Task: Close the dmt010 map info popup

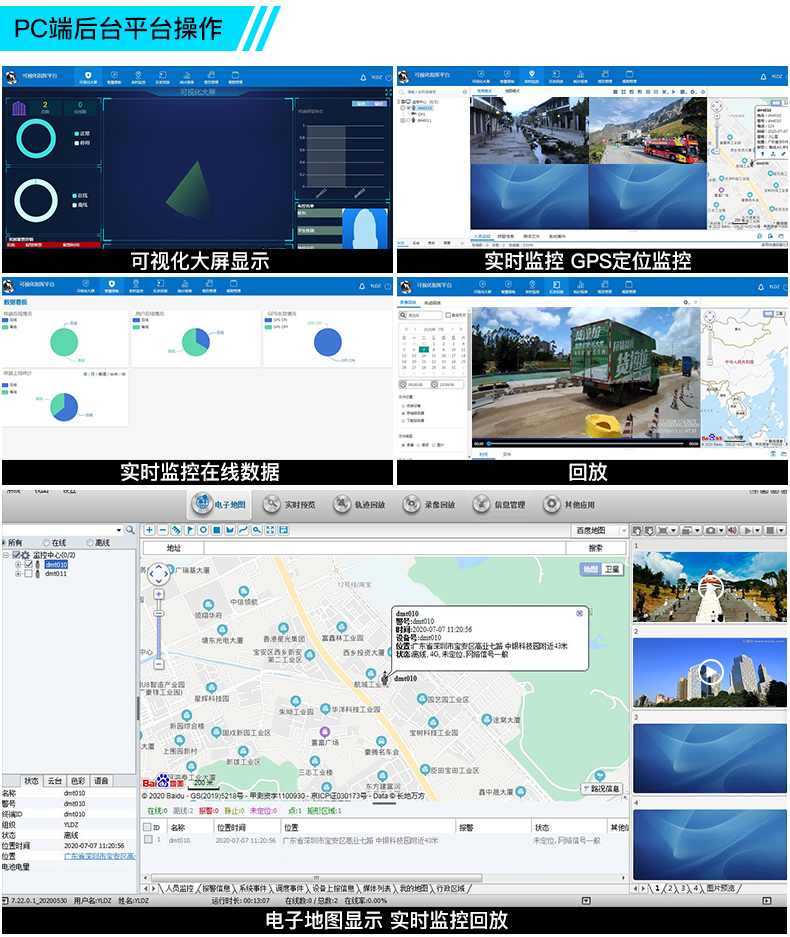Action: [x=579, y=613]
